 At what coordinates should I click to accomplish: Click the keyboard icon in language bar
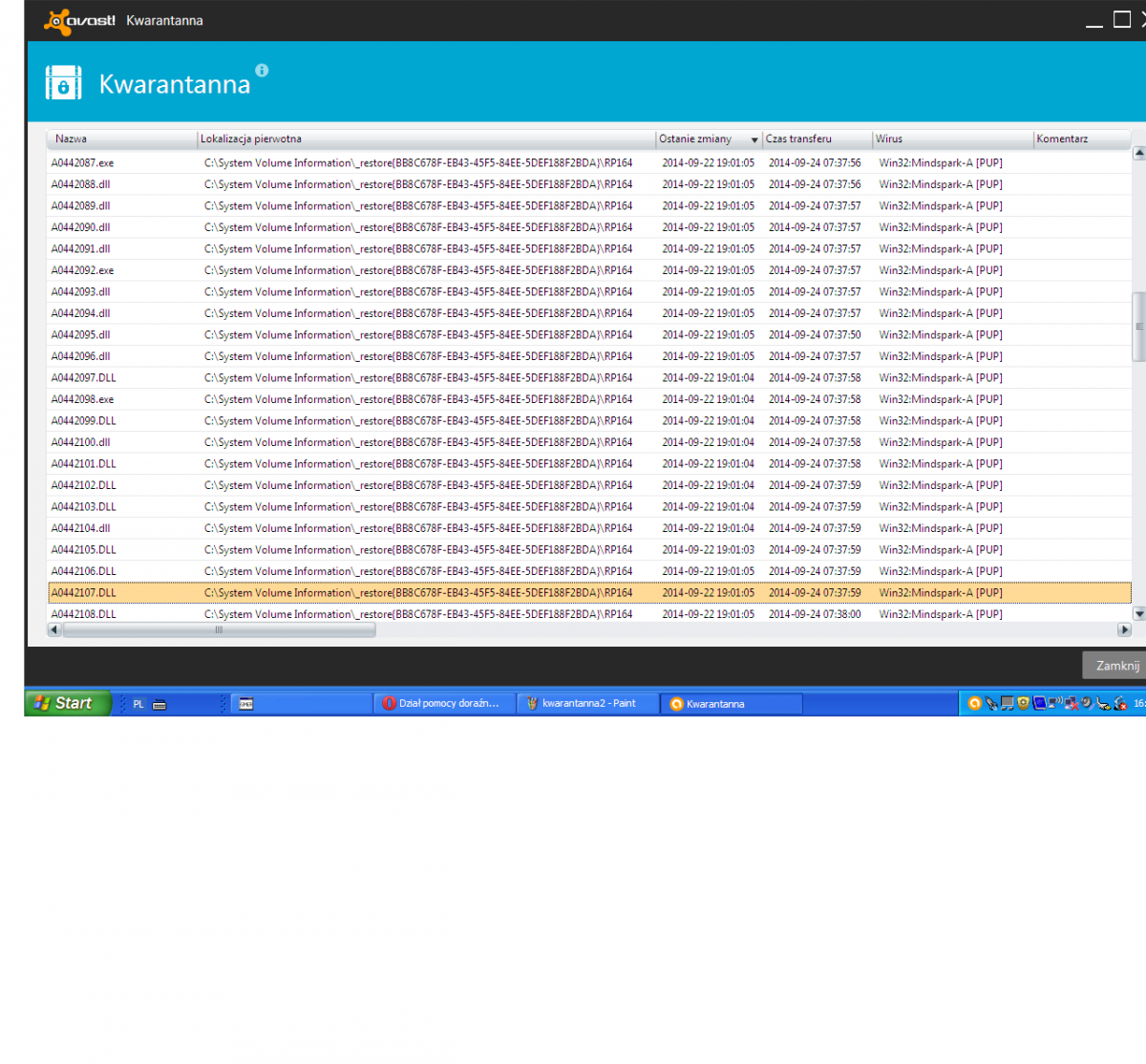(x=159, y=704)
